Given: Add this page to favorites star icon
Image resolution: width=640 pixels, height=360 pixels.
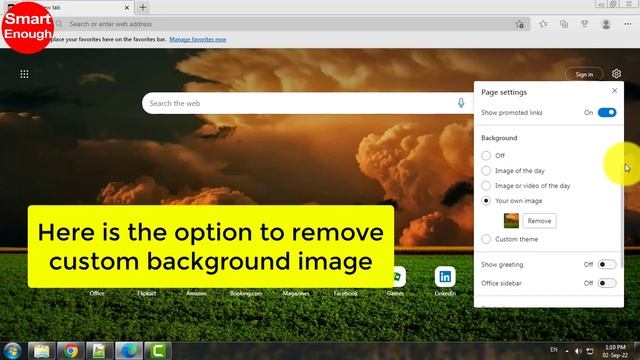Looking at the screenshot, I should (520, 24).
